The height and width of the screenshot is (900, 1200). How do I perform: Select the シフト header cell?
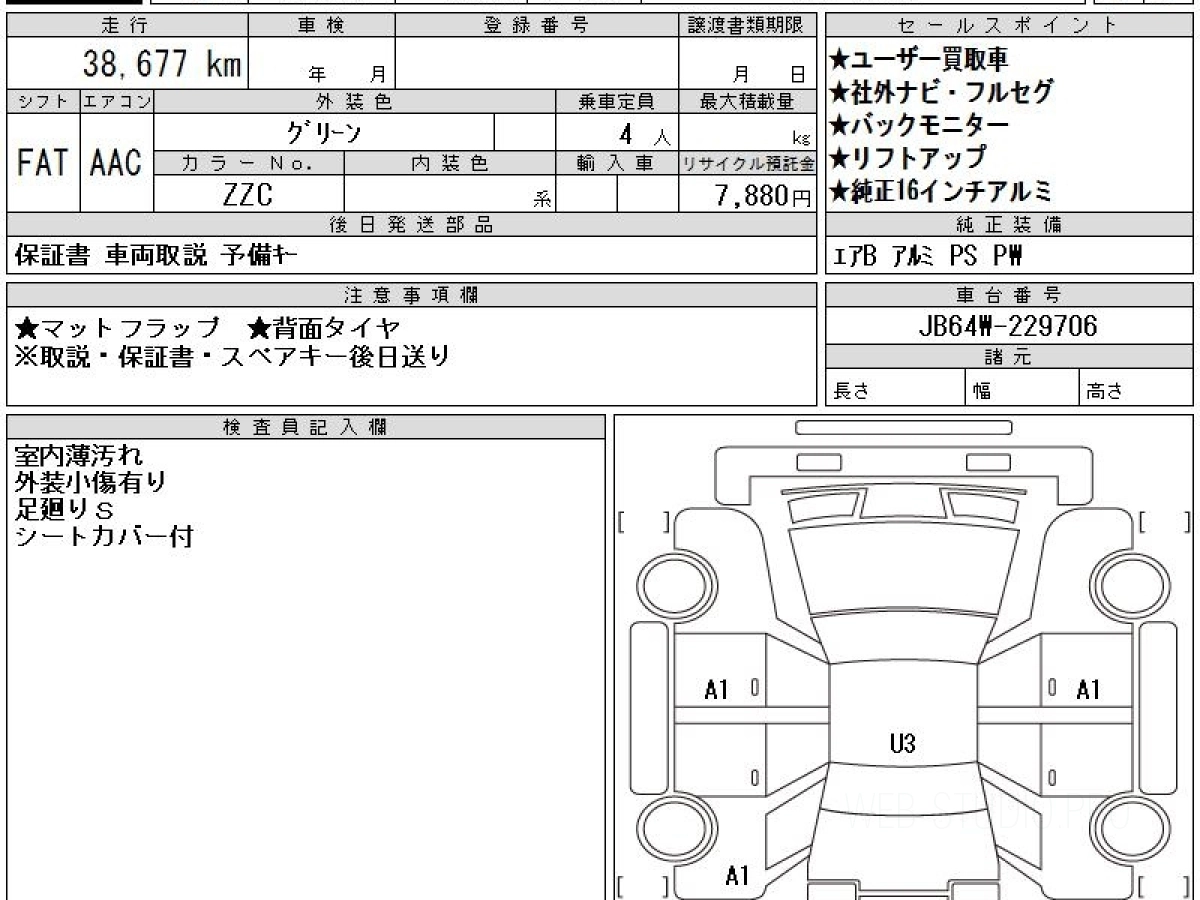pyautogui.click(x=43, y=101)
